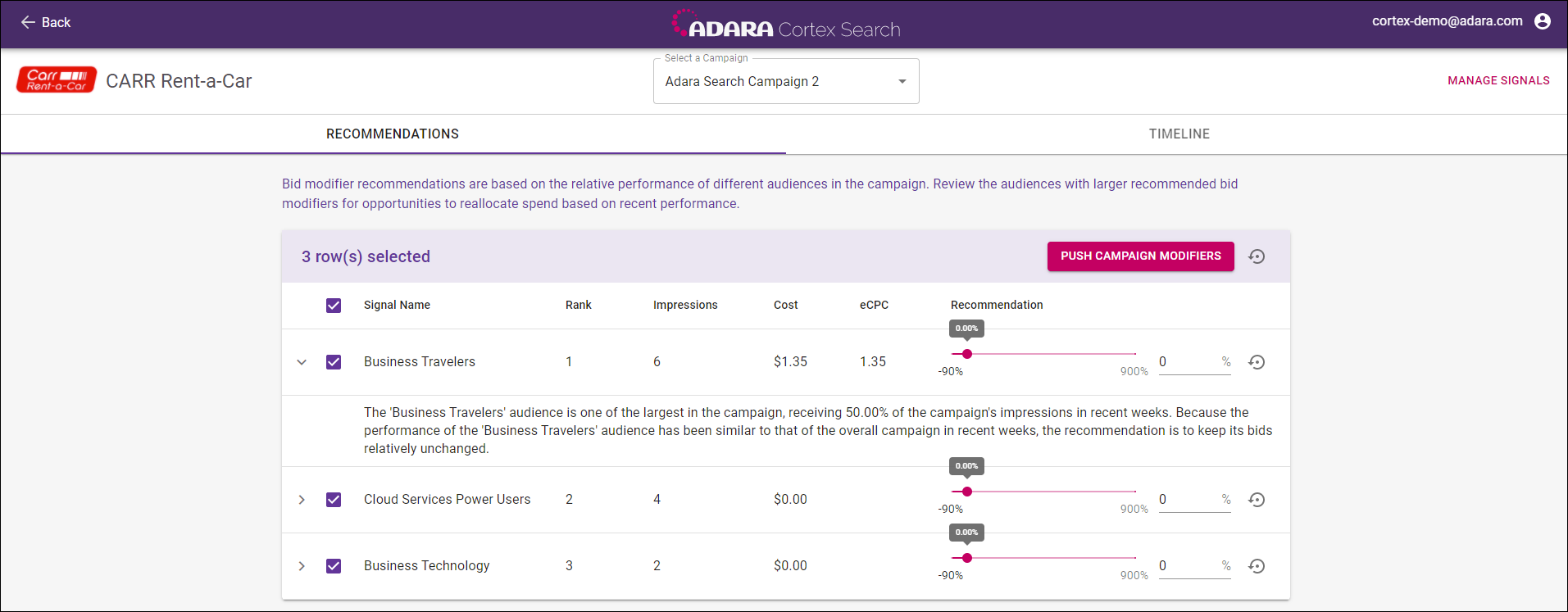Click the Impressions column header
The height and width of the screenshot is (612, 1568).
tap(685, 305)
